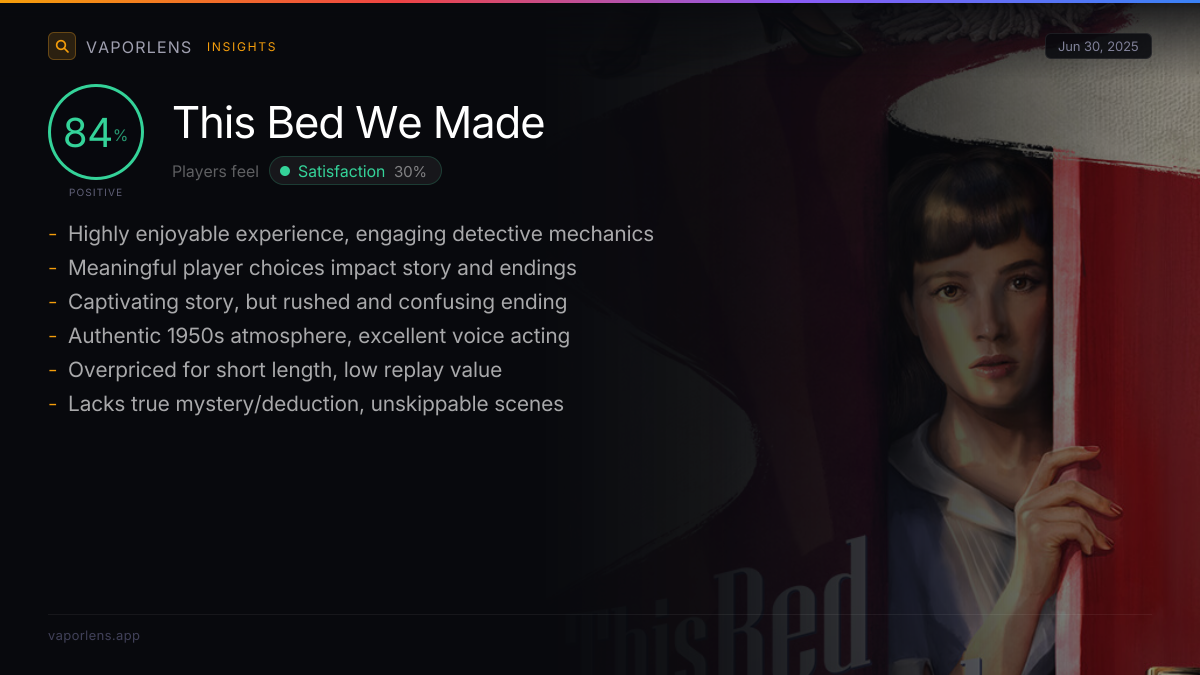Click the green Satisfaction status dot
This screenshot has width=1200, height=675.
[x=285, y=171]
